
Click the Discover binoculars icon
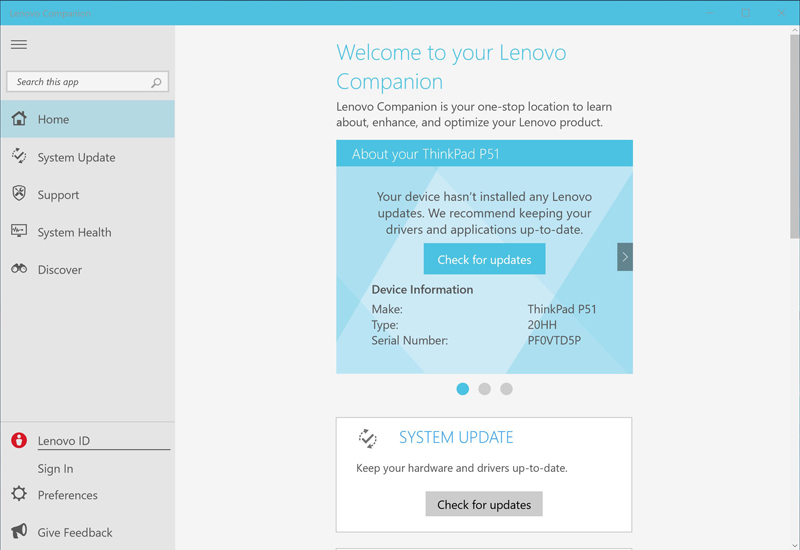click(19, 268)
